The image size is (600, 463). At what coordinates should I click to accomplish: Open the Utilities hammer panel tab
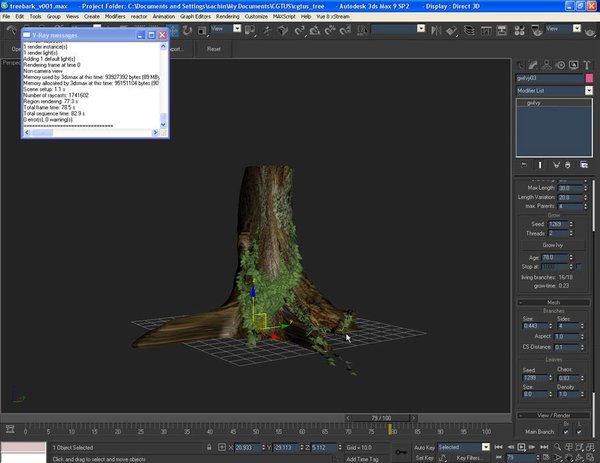point(587,64)
